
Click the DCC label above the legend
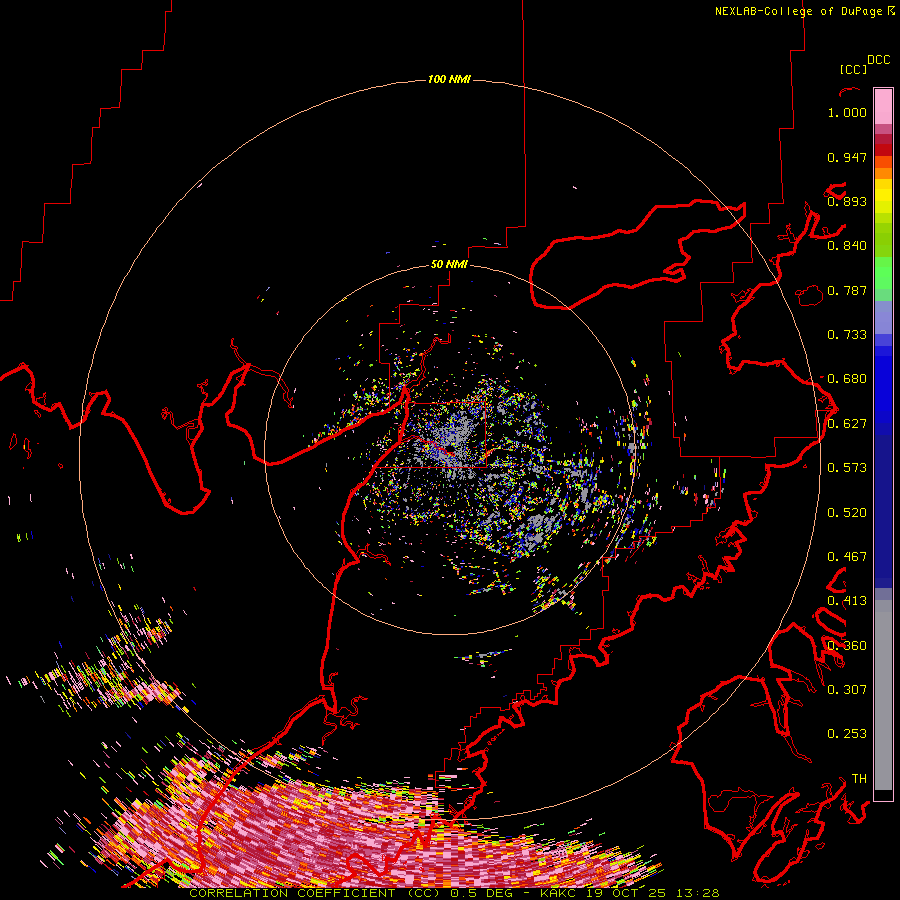pyautogui.click(x=878, y=60)
